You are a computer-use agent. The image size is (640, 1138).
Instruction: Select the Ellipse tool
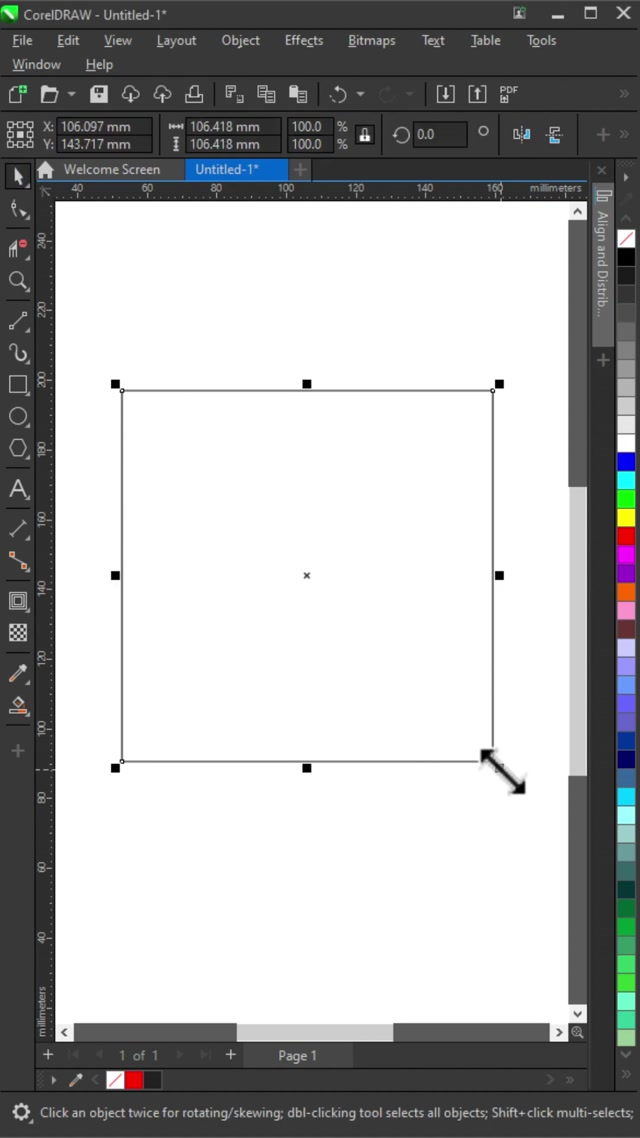(18, 417)
